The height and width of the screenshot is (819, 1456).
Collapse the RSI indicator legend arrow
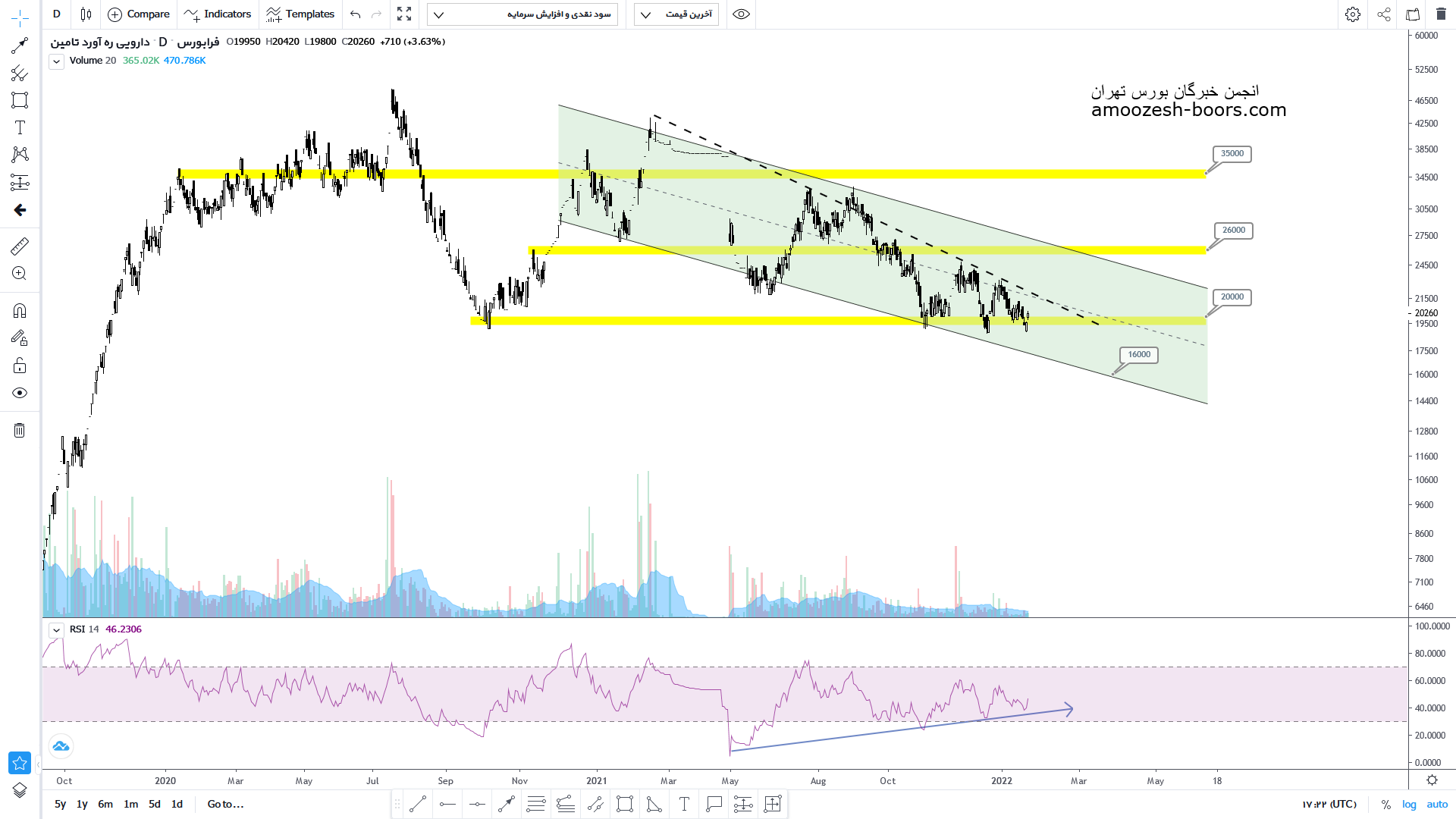[56, 630]
